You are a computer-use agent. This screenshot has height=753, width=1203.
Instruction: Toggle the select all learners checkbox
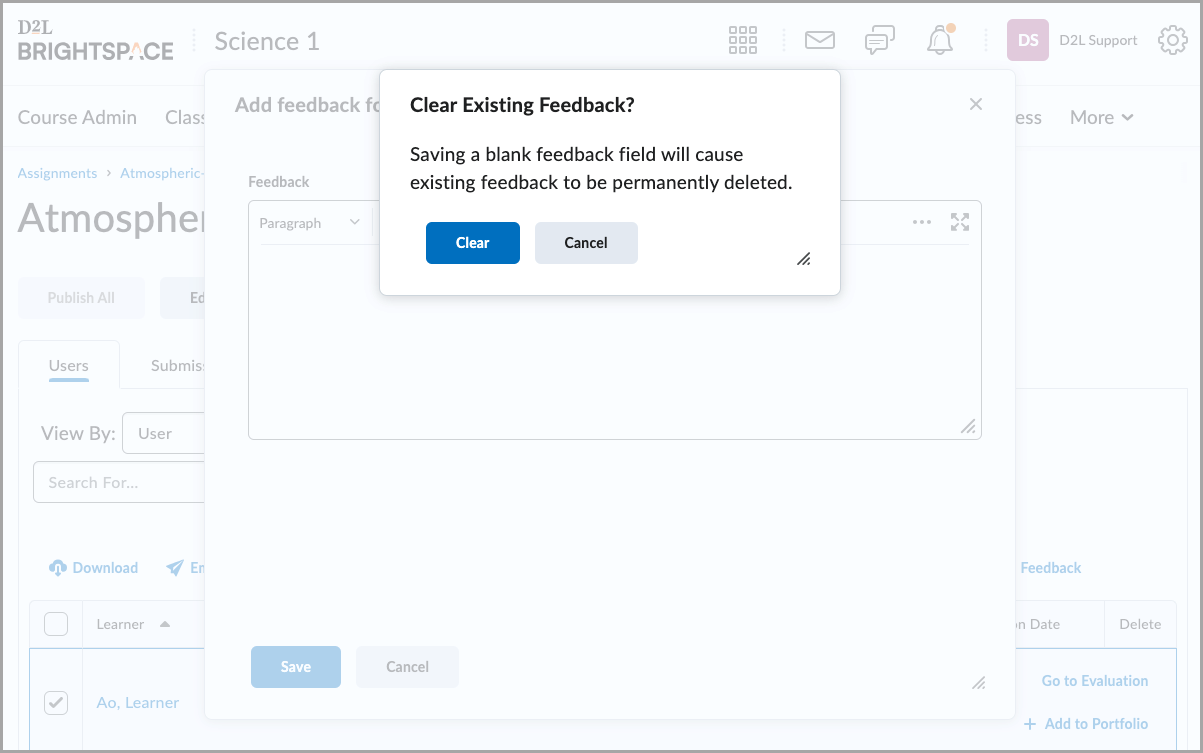click(x=56, y=624)
